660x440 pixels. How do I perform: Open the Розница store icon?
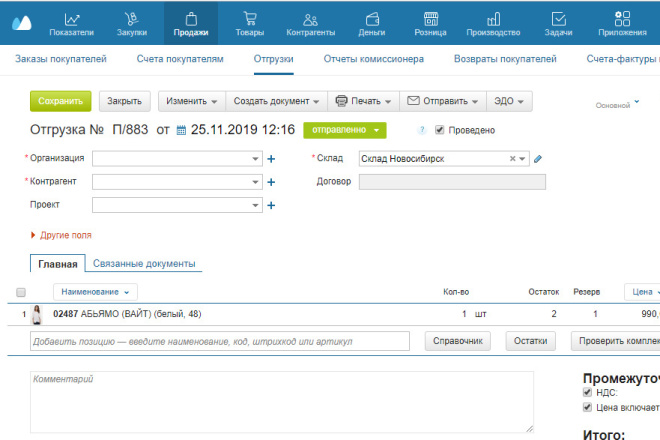(x=431, y=19)
